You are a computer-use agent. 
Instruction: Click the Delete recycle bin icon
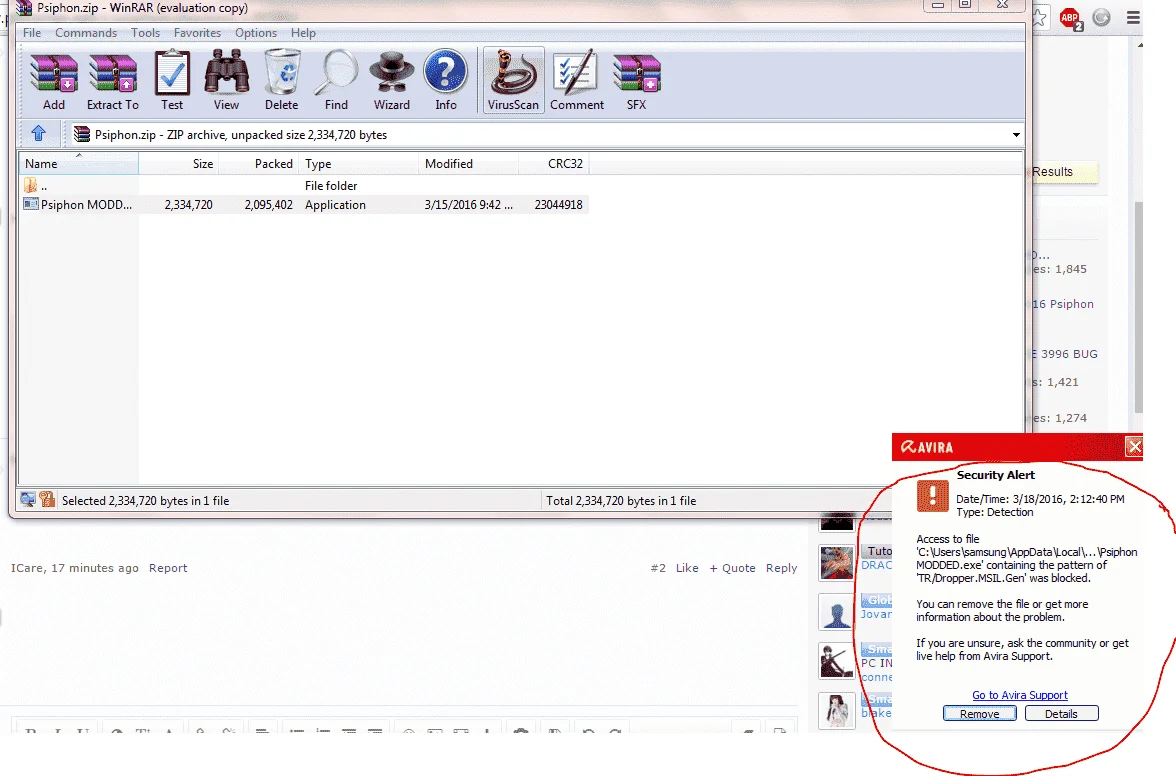point(281,81)
